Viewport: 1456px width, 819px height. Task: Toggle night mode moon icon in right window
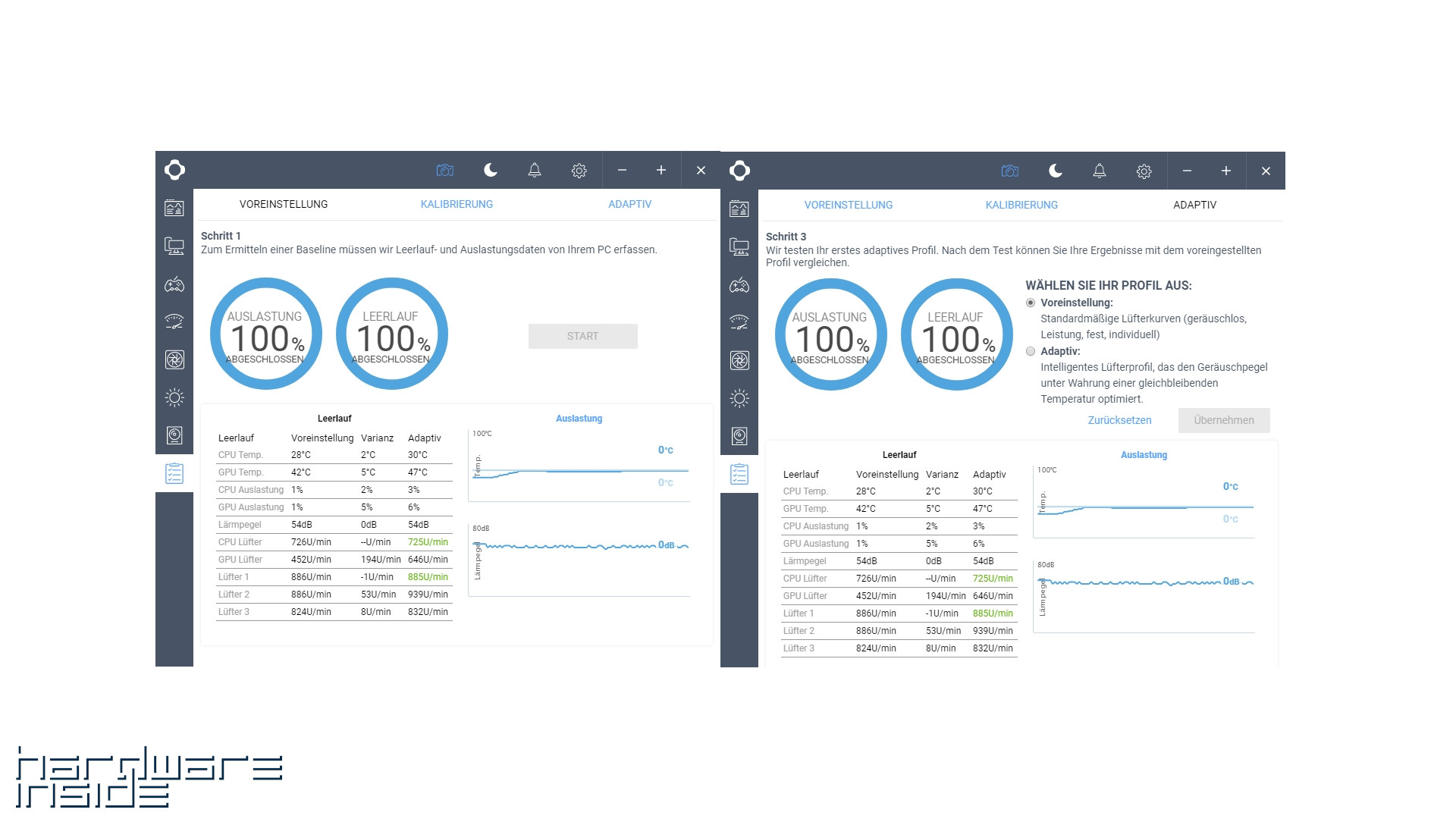[1056, 171]
